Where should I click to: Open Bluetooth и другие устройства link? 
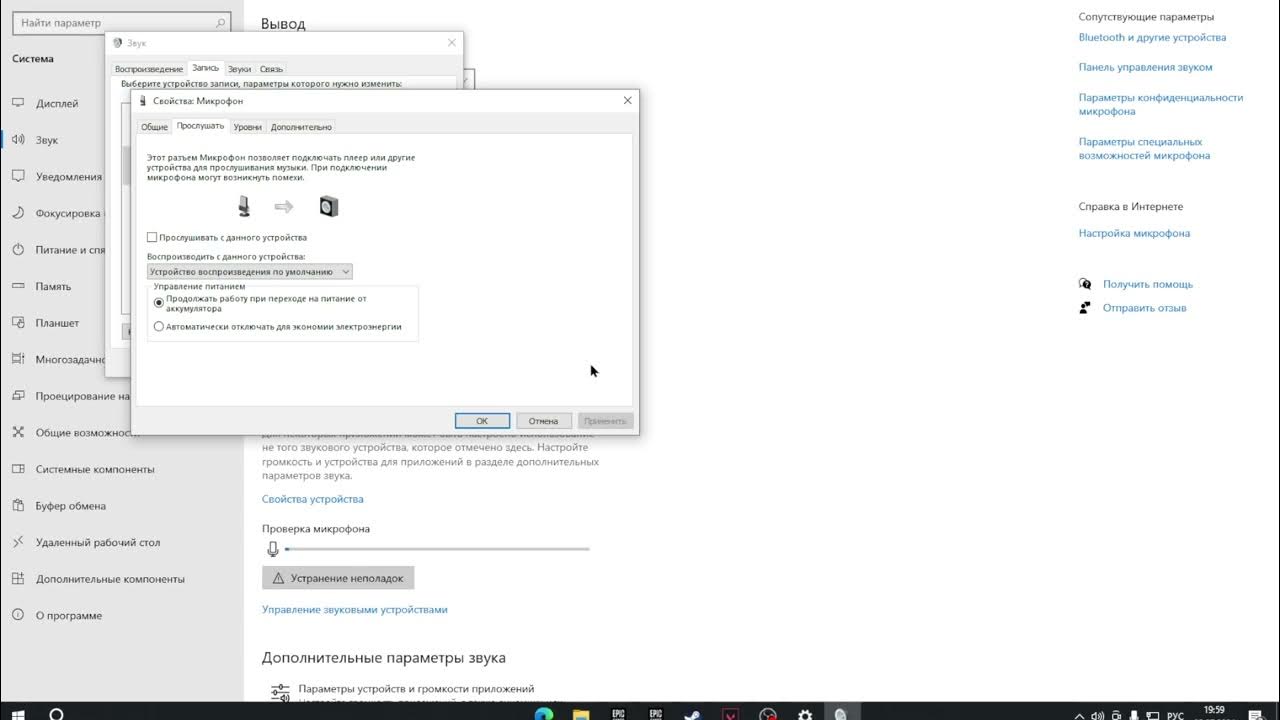[x=1152, y=37]
